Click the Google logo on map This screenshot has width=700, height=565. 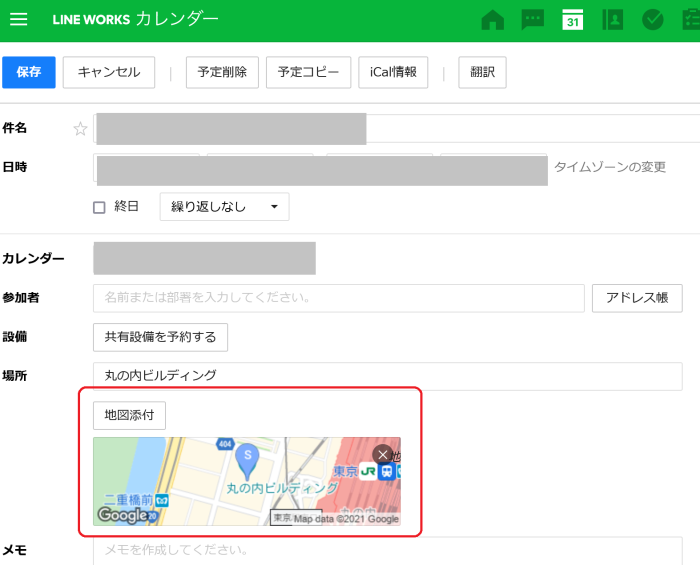click(x=122, y=515)
